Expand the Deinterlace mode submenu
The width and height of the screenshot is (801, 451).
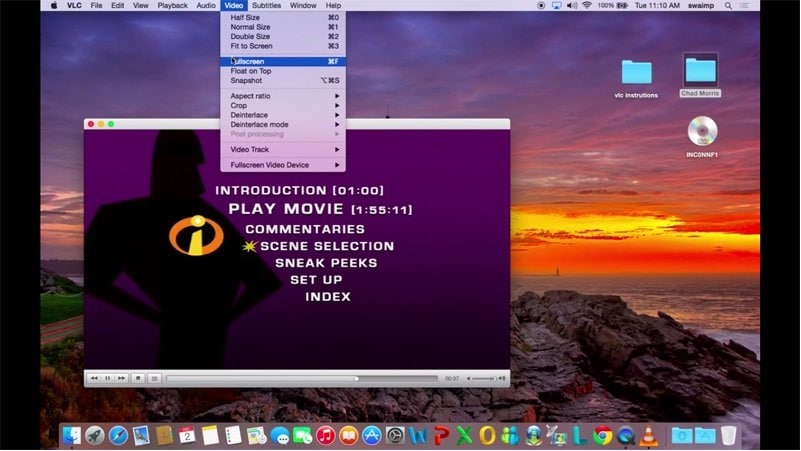click(283, 125)
